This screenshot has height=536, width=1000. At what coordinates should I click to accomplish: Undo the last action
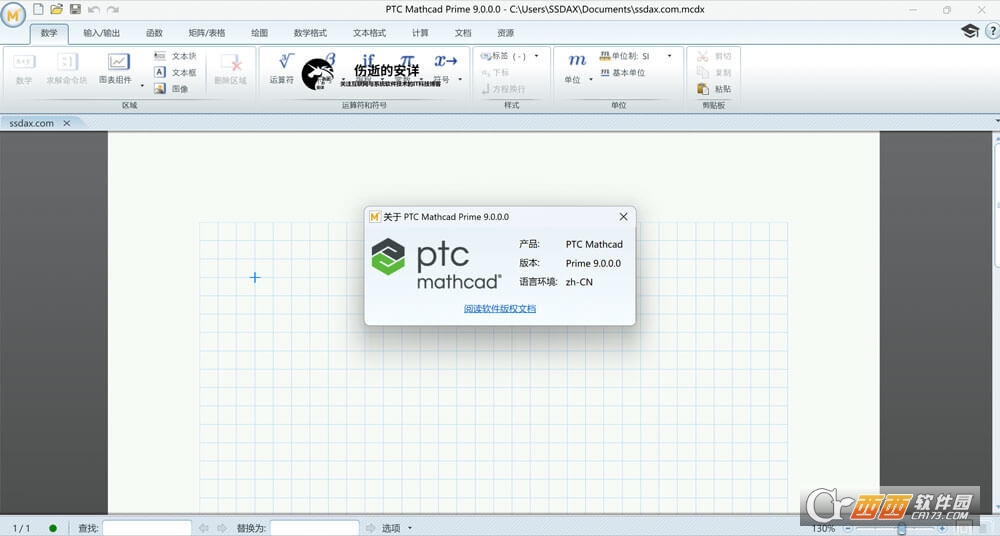coord(94,10)
